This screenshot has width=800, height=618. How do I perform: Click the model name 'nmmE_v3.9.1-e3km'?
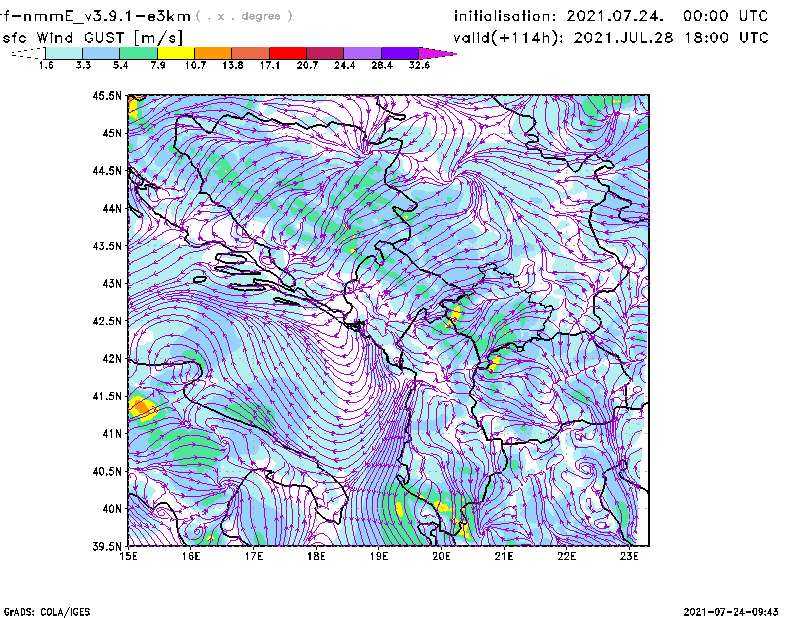(106, 16)
